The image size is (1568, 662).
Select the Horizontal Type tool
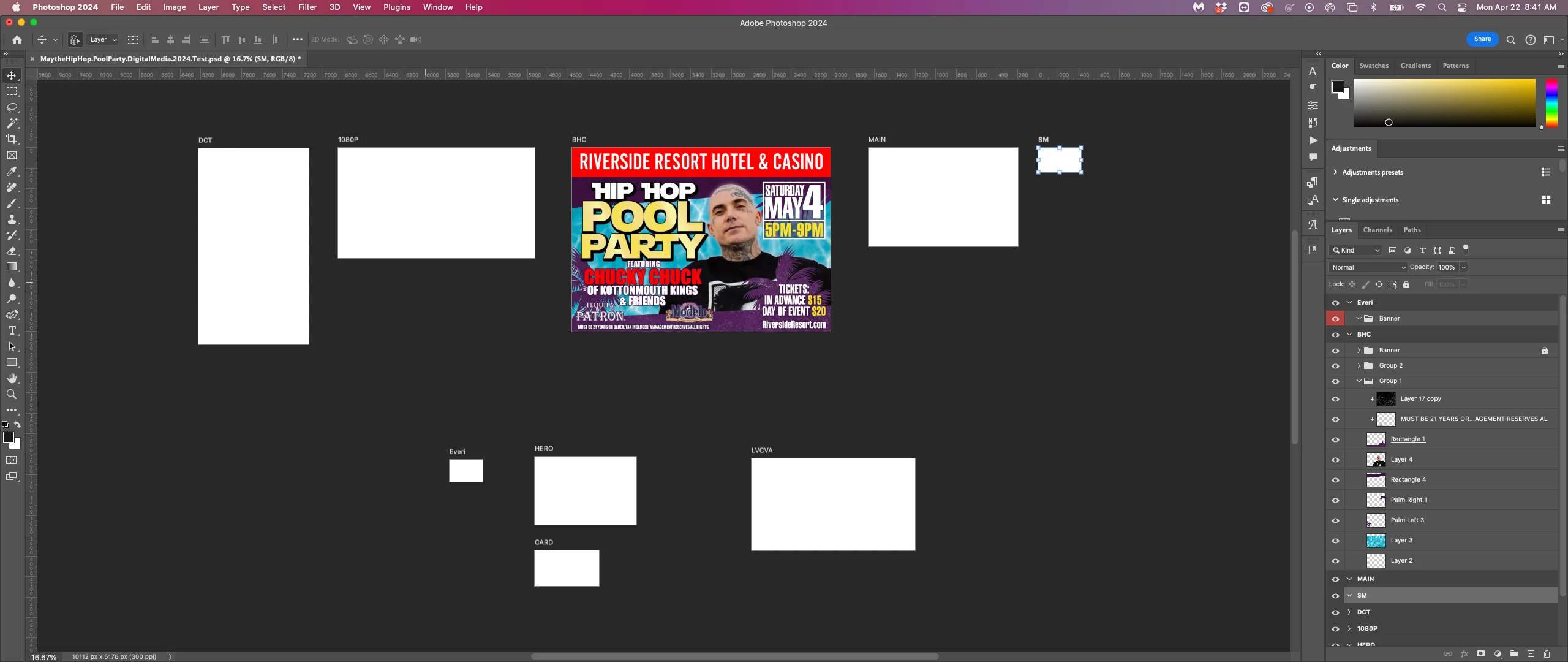(12, 330)
